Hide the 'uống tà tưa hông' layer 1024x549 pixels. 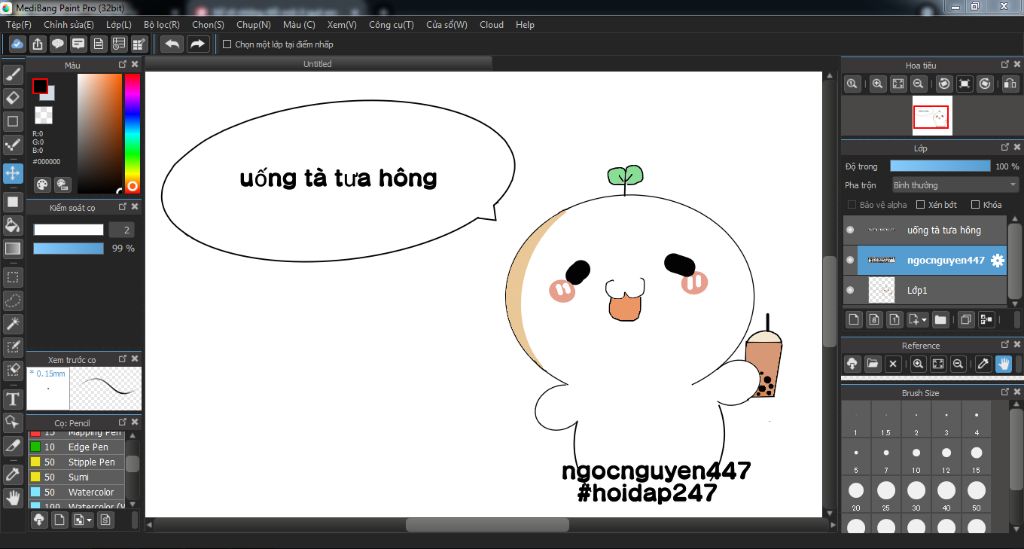pyautogui.click(x=850, y=230)
